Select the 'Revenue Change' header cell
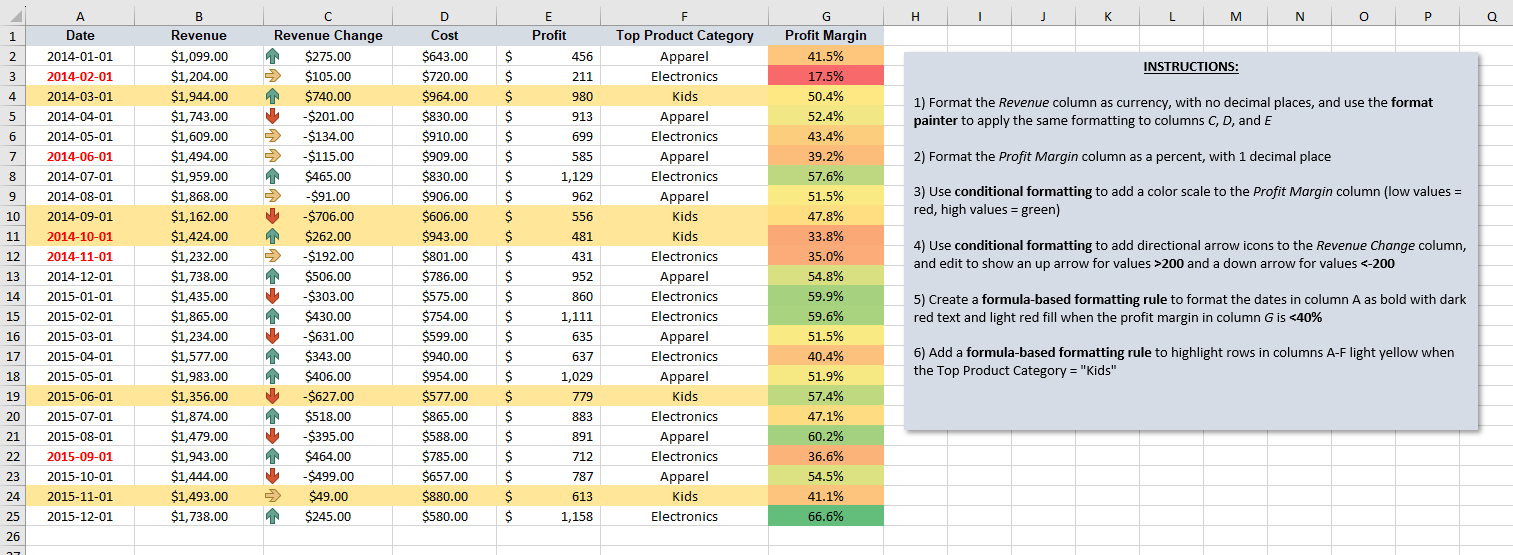Image resolution: width=1513 pixels, height=555 pixels. pyautogui.click(x=328, y=36)
